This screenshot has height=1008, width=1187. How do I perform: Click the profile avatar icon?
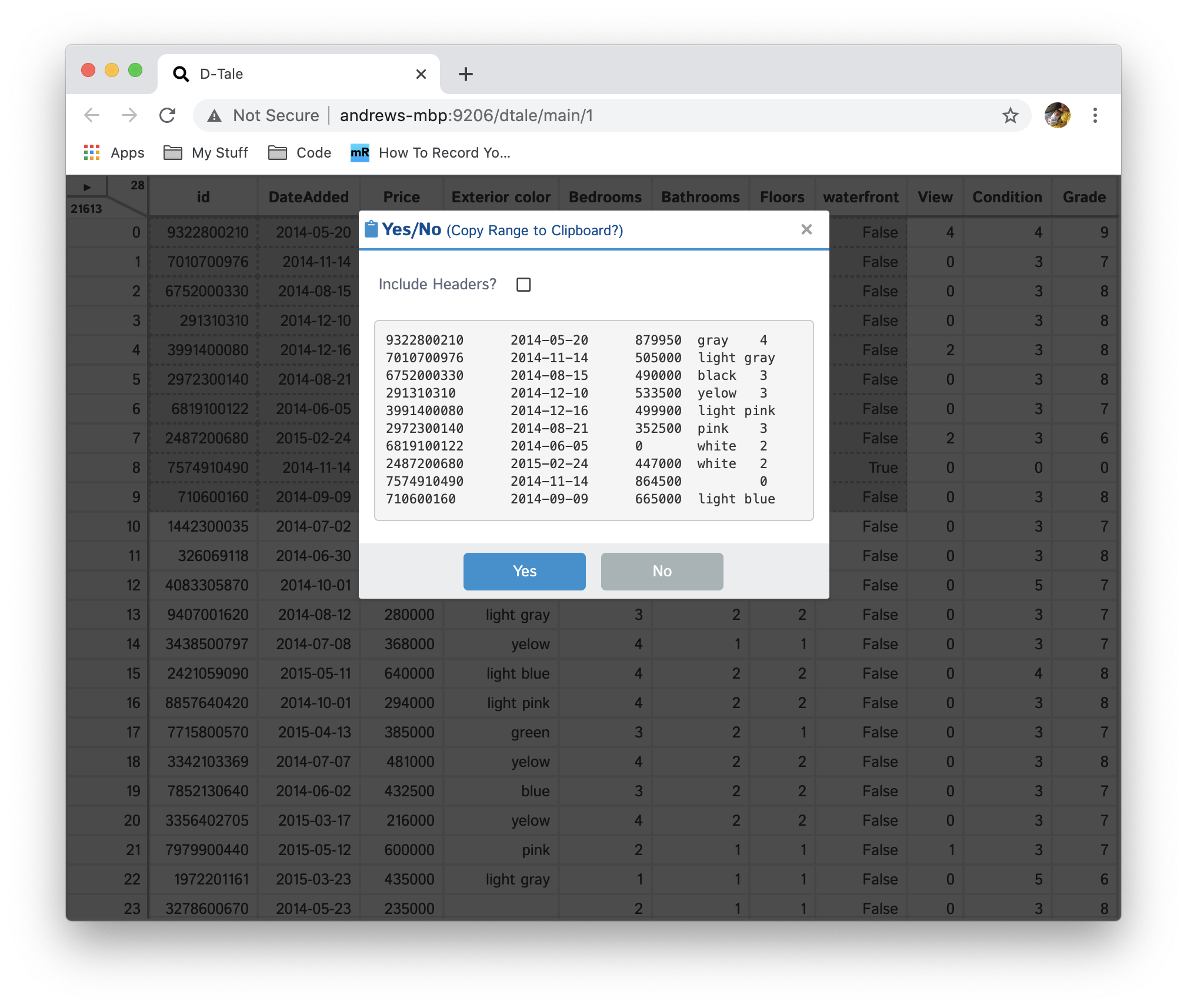point(1057,115)
